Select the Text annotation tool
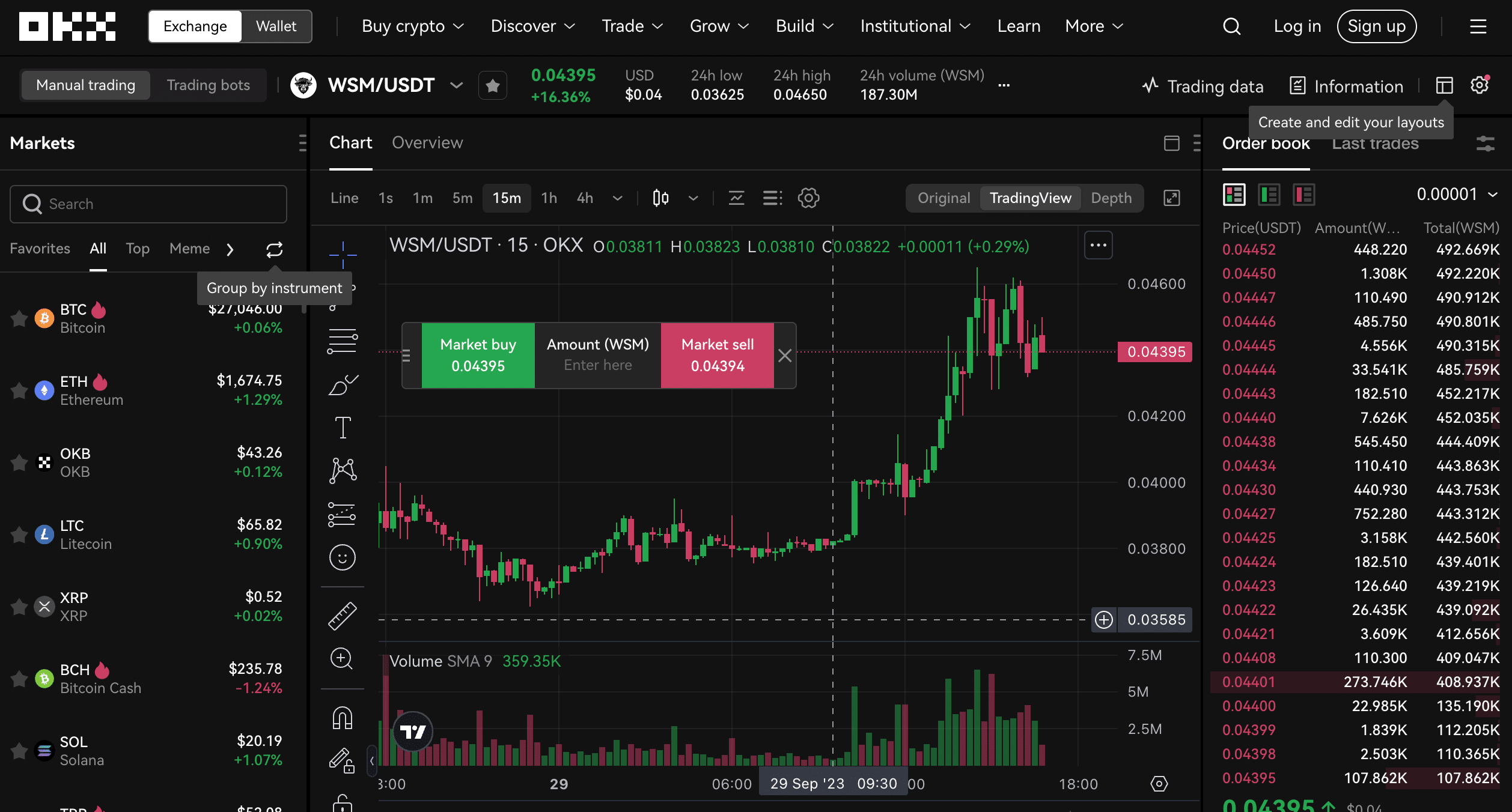The image size is (1512, 812). [x=343, y=428]
